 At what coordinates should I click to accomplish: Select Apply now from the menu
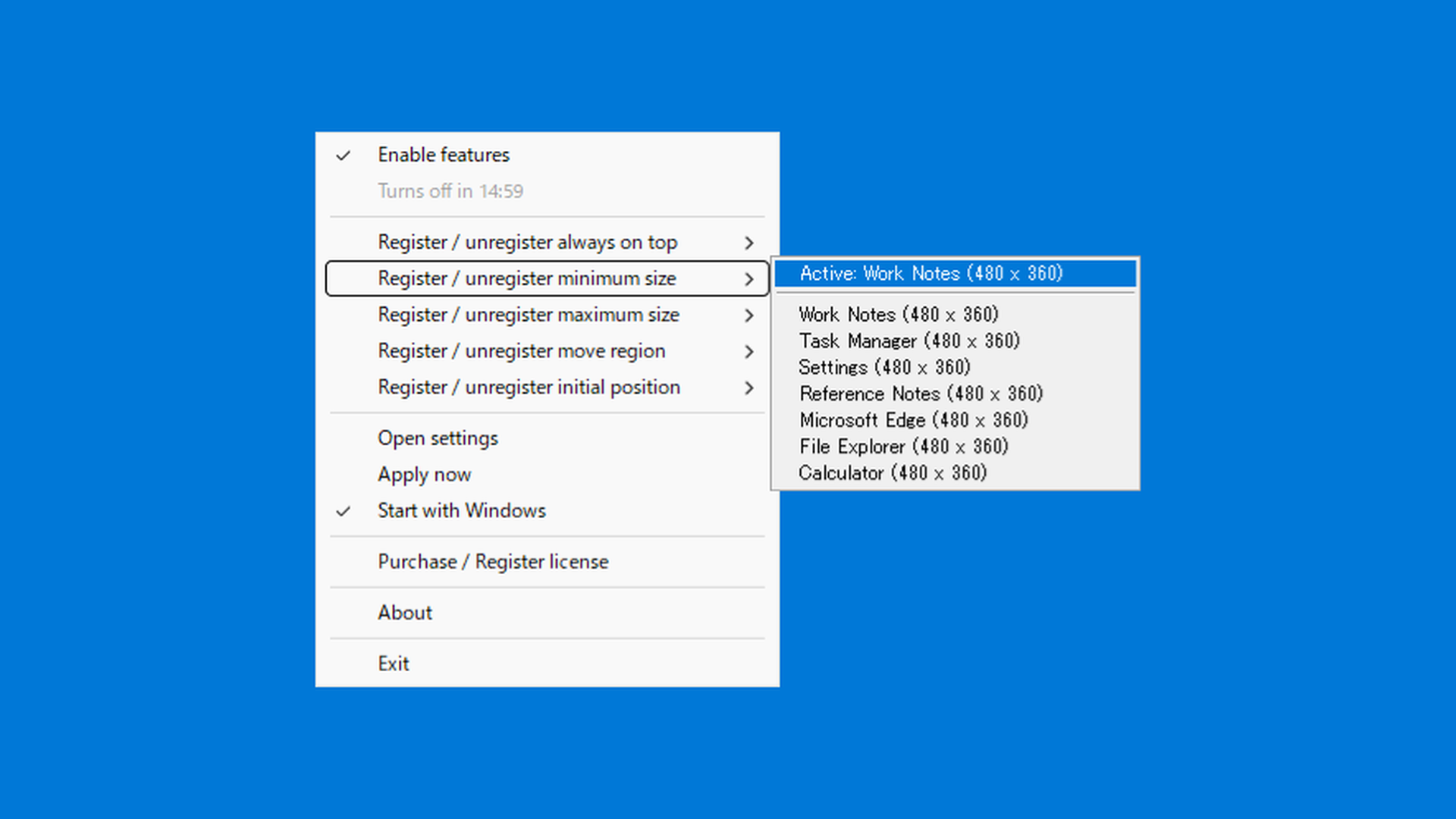pyautogui.click(x=547, y=475)
